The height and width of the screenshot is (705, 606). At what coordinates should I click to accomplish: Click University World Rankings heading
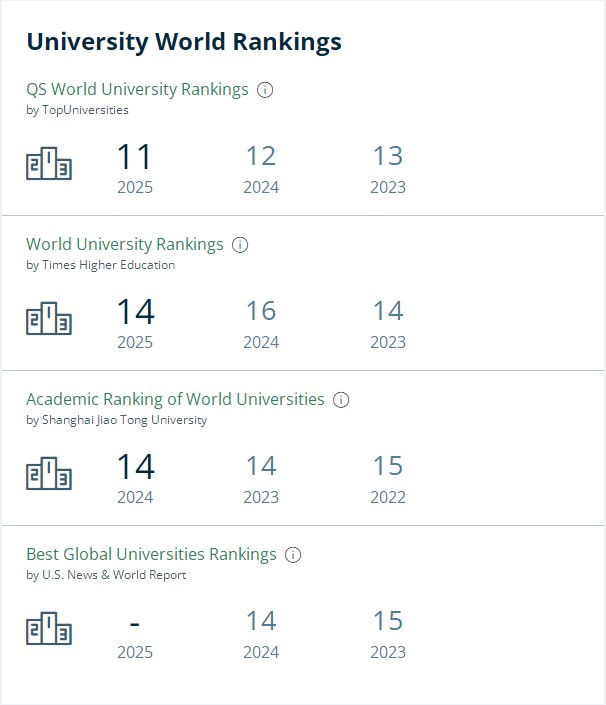tap(184, 42)
